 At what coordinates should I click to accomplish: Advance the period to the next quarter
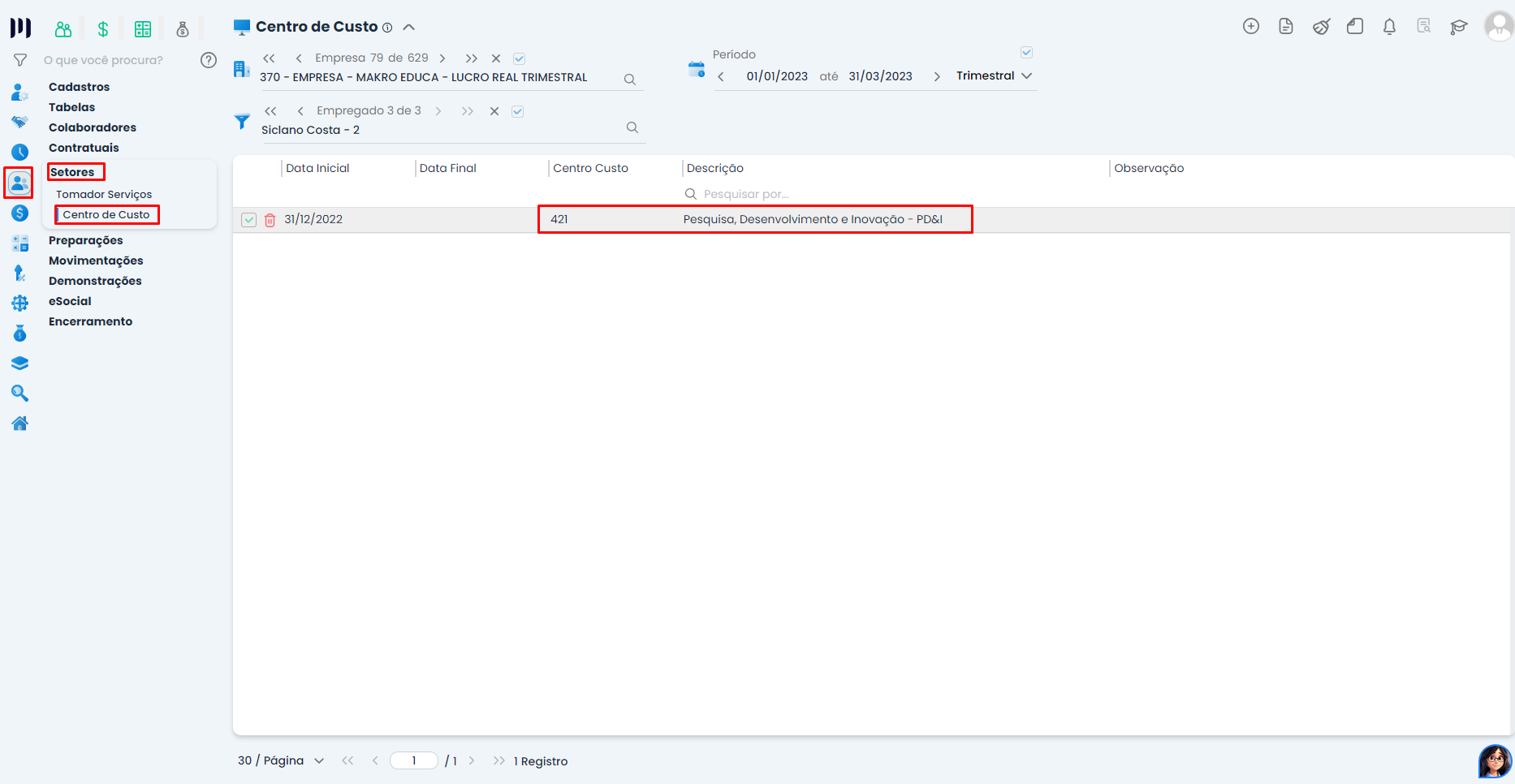[937, 76]
